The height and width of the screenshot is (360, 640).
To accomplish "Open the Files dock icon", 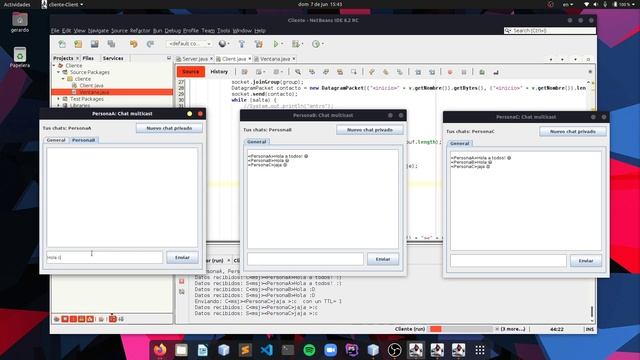I will pos(181,350).
